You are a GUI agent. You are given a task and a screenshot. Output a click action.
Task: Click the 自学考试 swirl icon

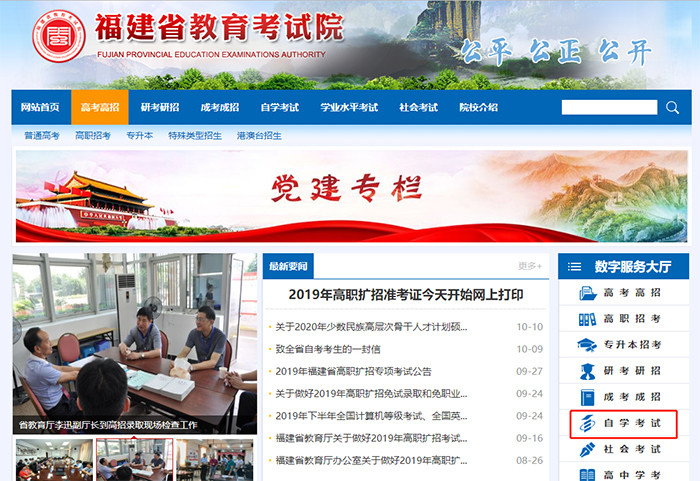(x=587, y=424)
